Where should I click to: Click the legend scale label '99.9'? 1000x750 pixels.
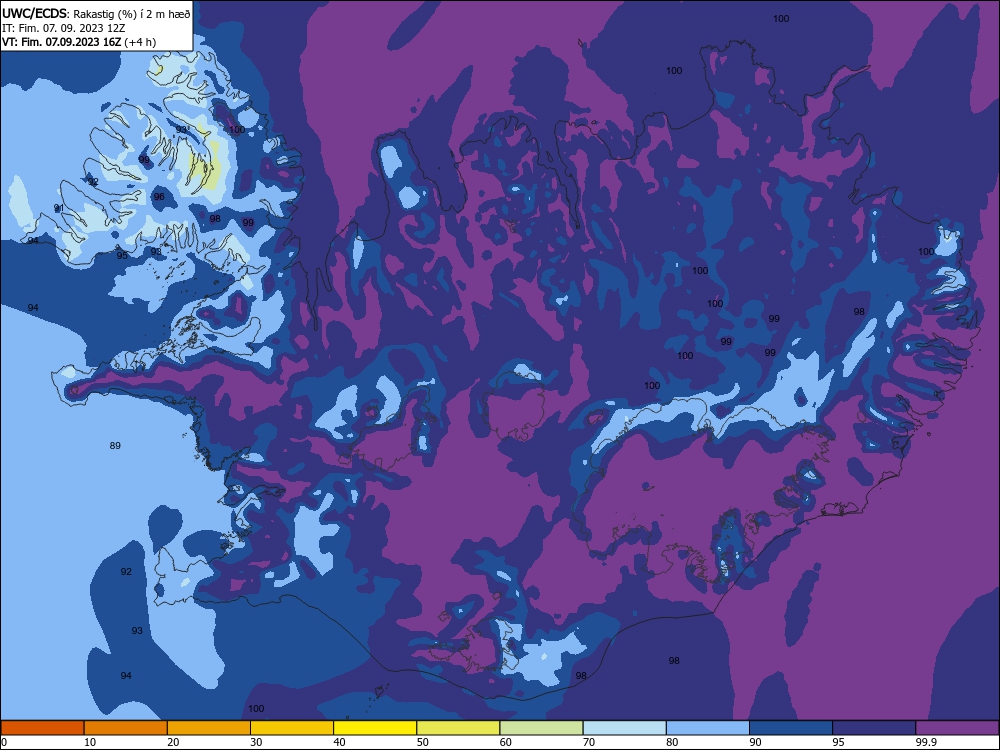925,742
